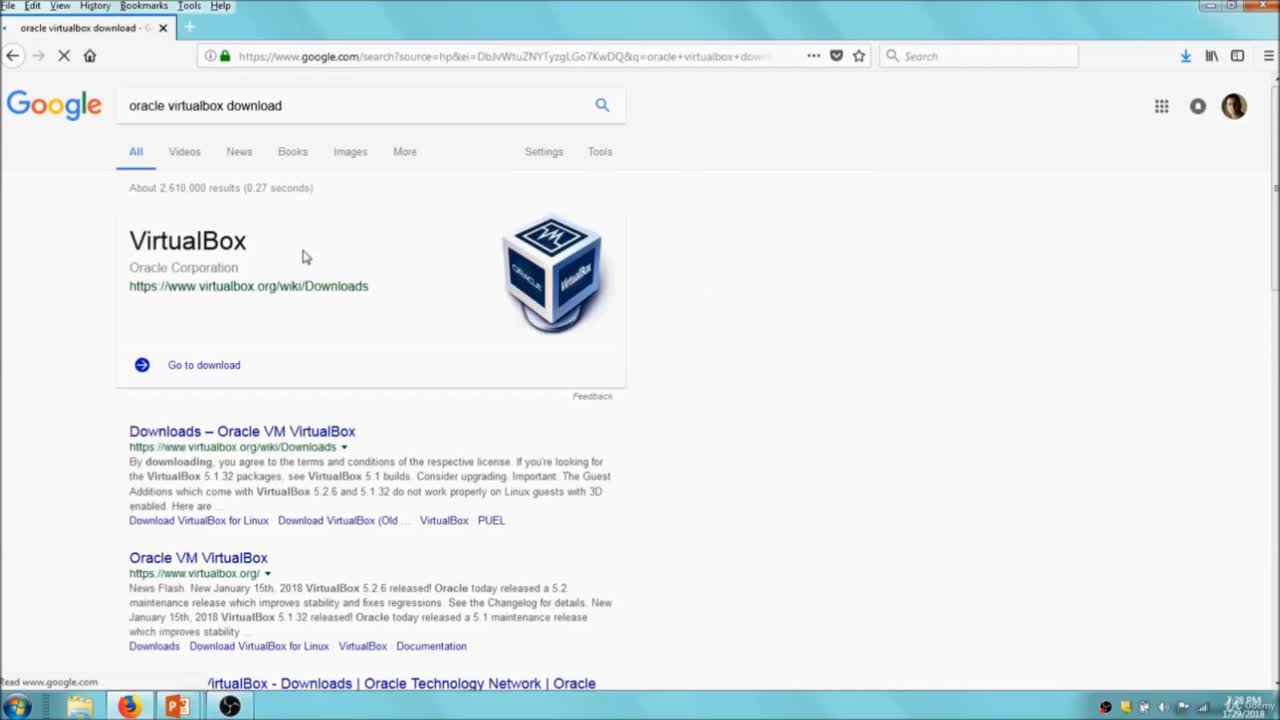Click the red tray icon in the taskbar

point(1105,707)
